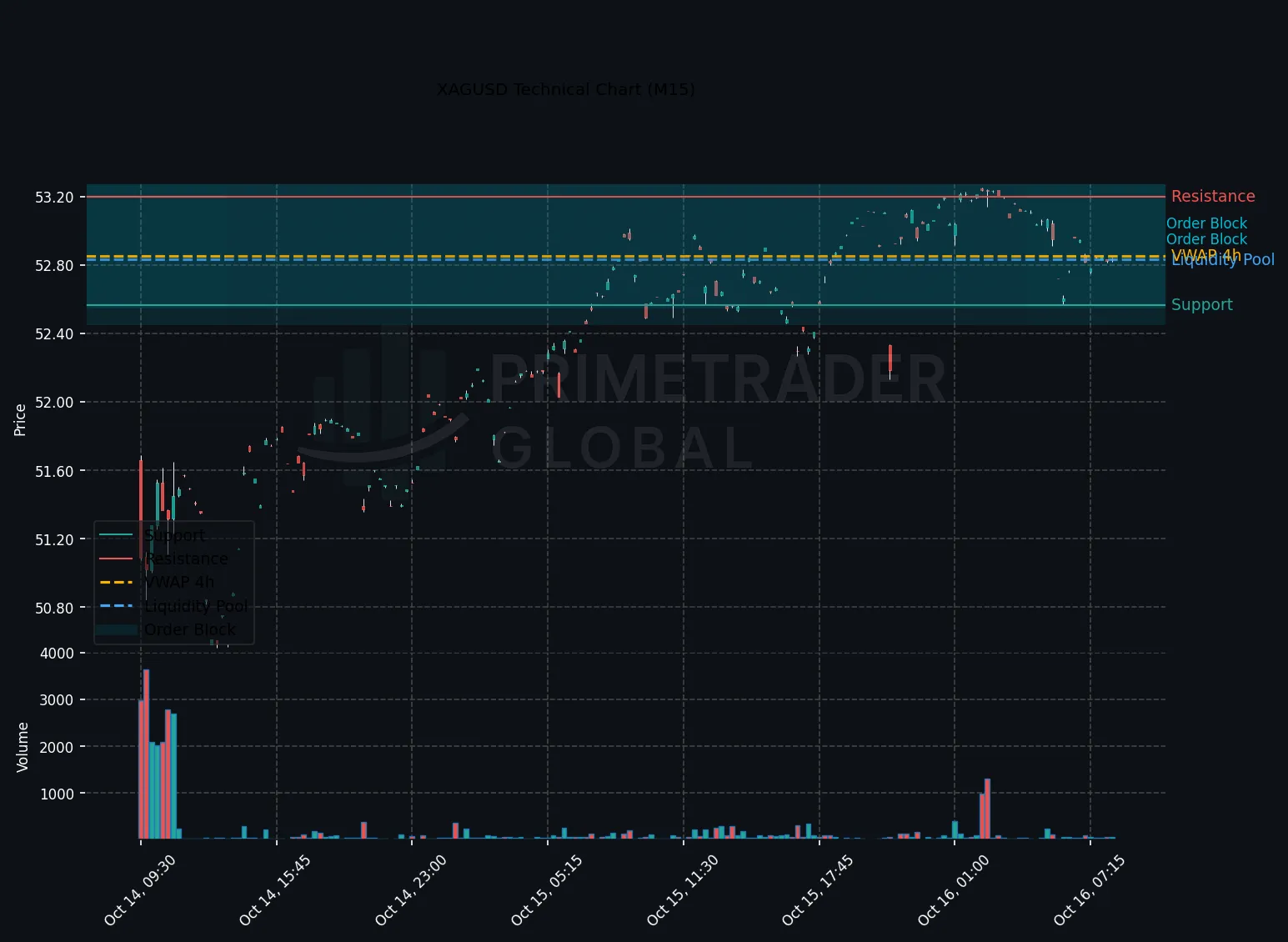Viewport: 1288px width, 942px height.
Task: Click the 52.80 price axis tick label
Action: point(54,266)
